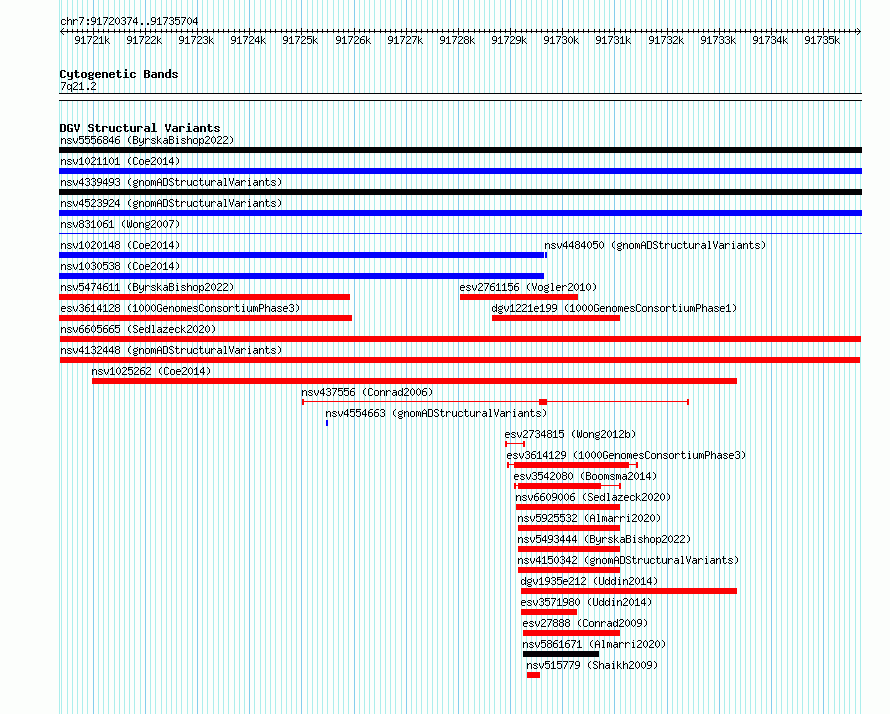
Task: Click esv2734815 (Wong2012b) label
Action: 570,434
